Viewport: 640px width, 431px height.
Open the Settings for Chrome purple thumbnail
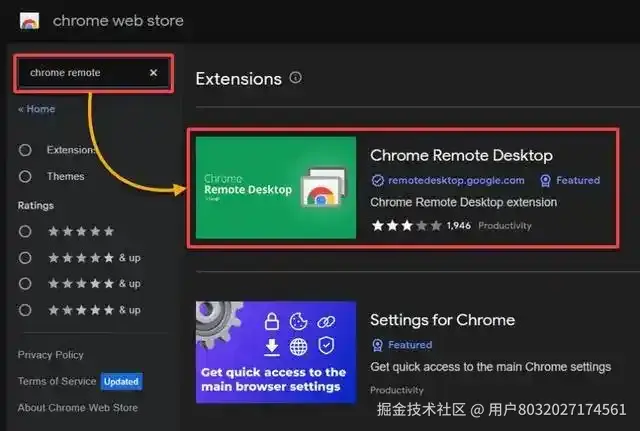coord(276,352)
